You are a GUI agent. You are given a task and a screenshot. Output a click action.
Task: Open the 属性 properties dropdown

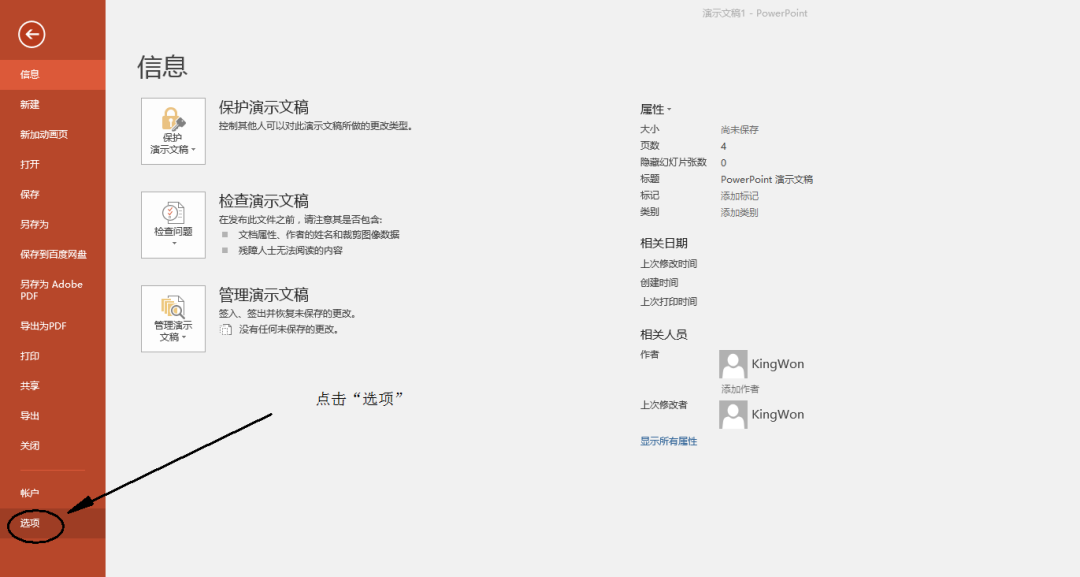(x=658, y=108)
